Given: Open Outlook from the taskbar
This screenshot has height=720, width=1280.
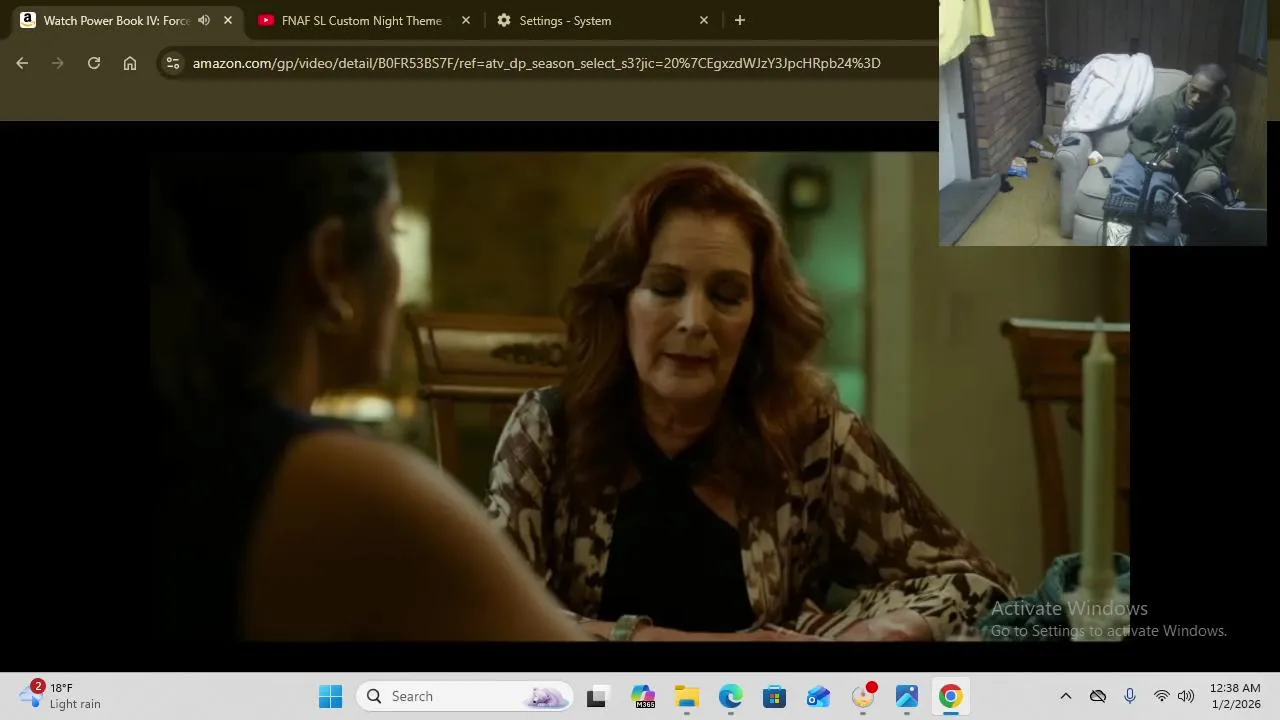Looking at the screenshot, I should click(819, 696).
